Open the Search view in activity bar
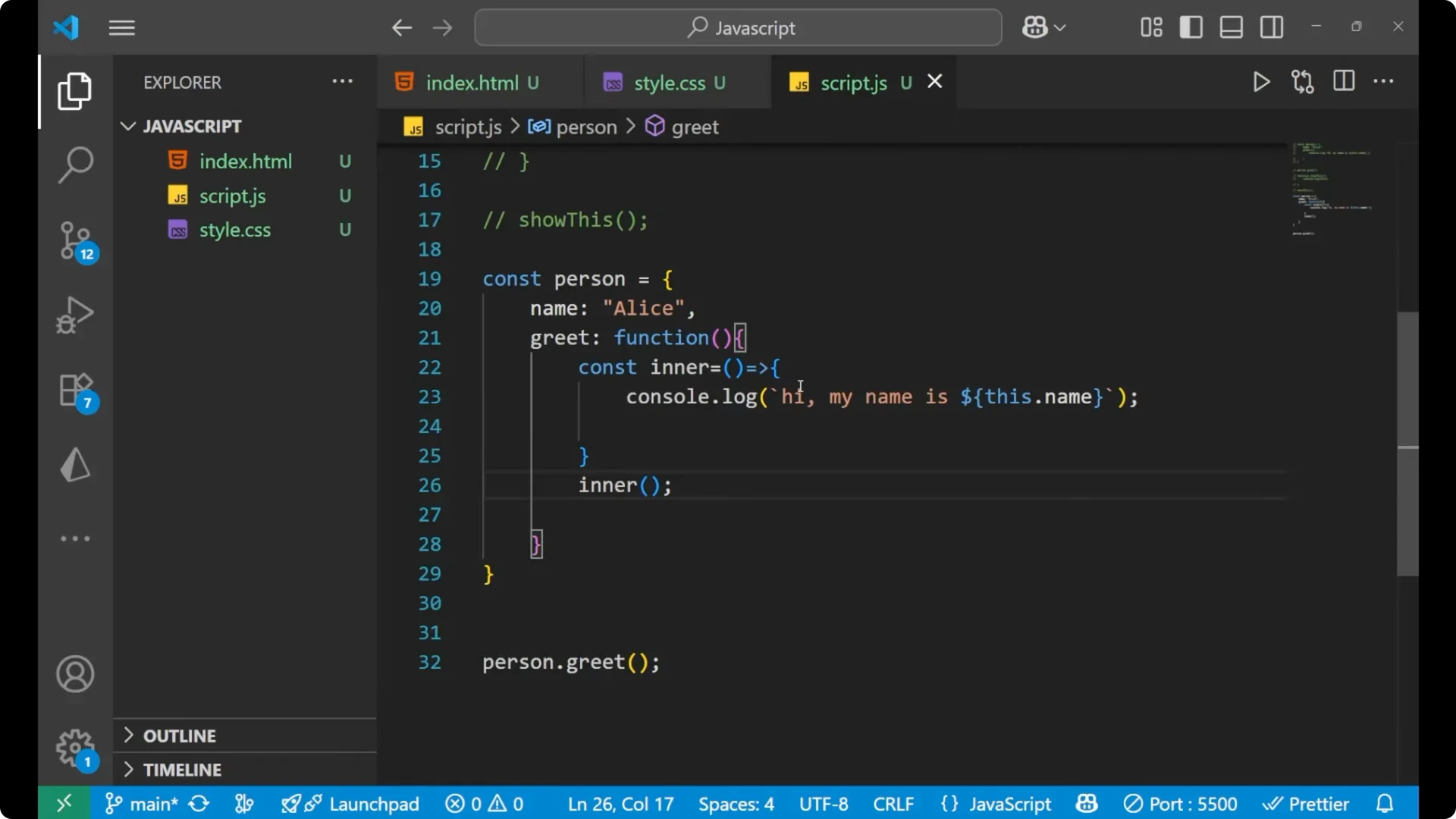This screenshot has height=819, width=1456. (x=75, y=165)
